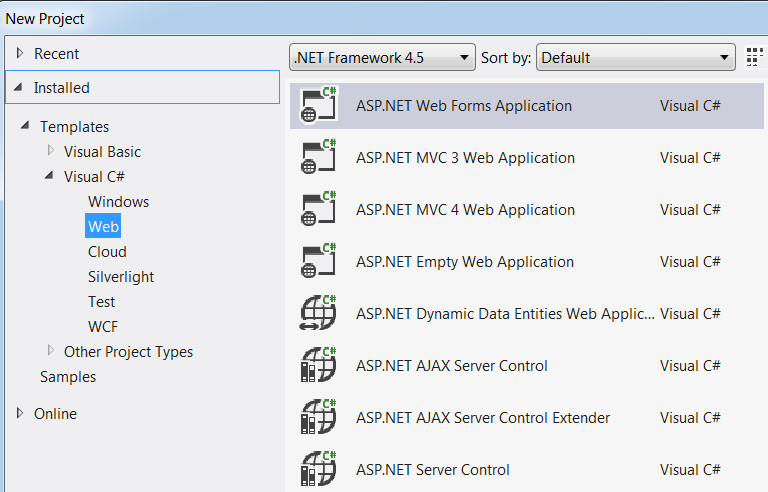Click Visual C# label of Dynamic Data row
This screenshot has width=768, height=492.
click(x=690, y=313)
